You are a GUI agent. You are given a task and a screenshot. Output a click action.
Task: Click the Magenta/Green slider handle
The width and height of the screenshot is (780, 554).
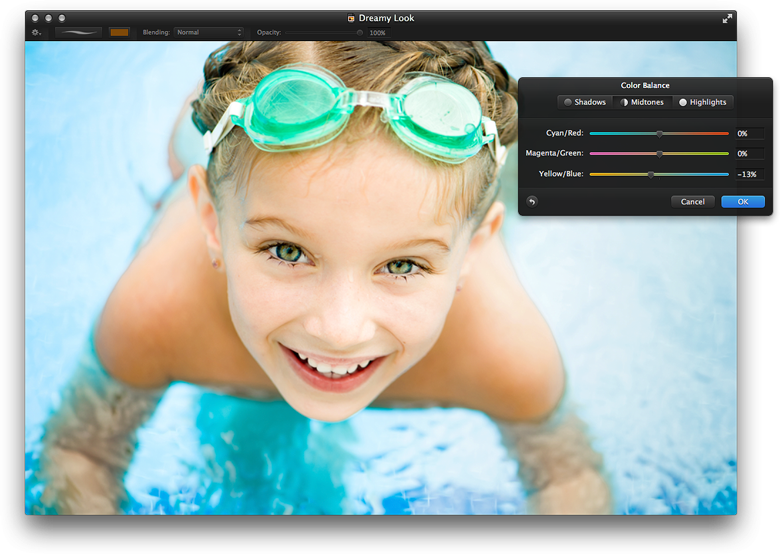[660, 154]
